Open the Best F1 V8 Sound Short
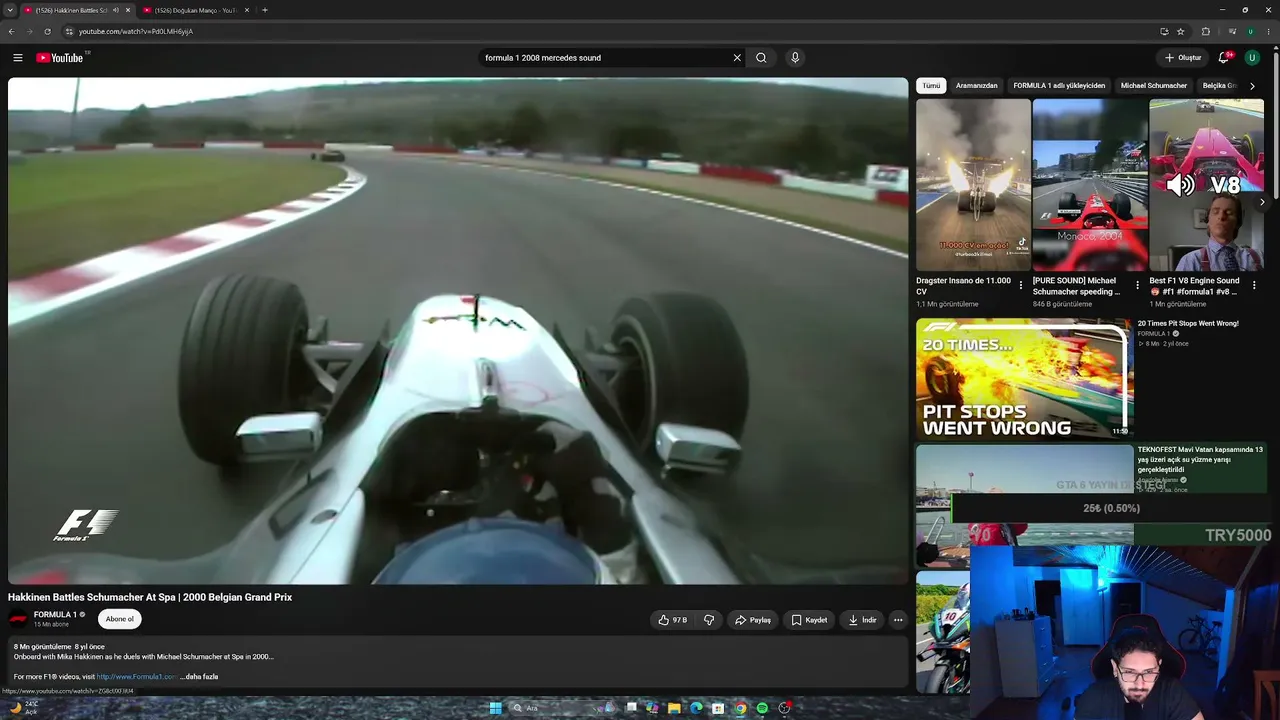The width and height of the screenshot is (1280, 720). pos(1206,185)
